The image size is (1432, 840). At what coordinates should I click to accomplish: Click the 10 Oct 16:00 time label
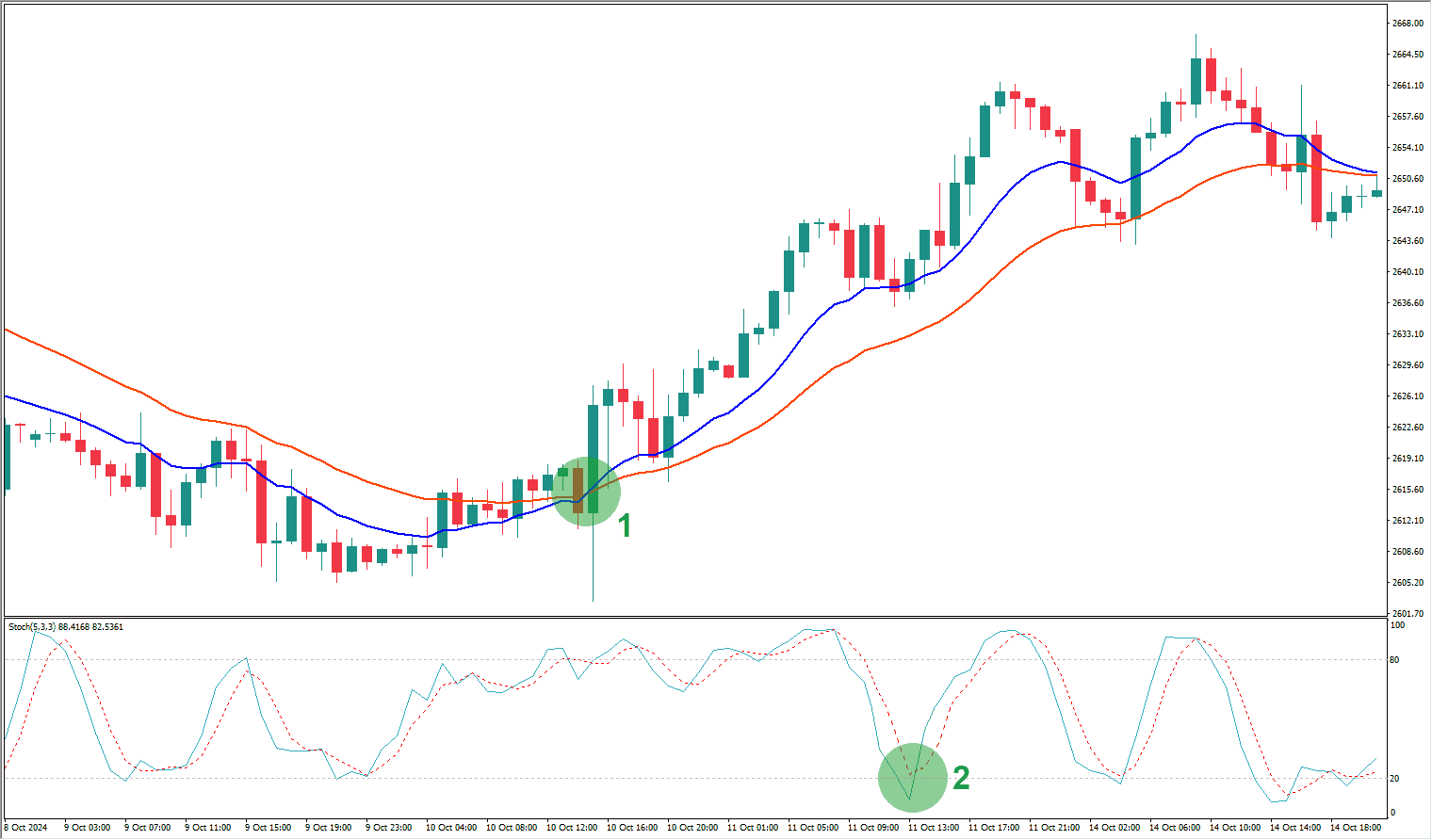[x=632, y=828]
